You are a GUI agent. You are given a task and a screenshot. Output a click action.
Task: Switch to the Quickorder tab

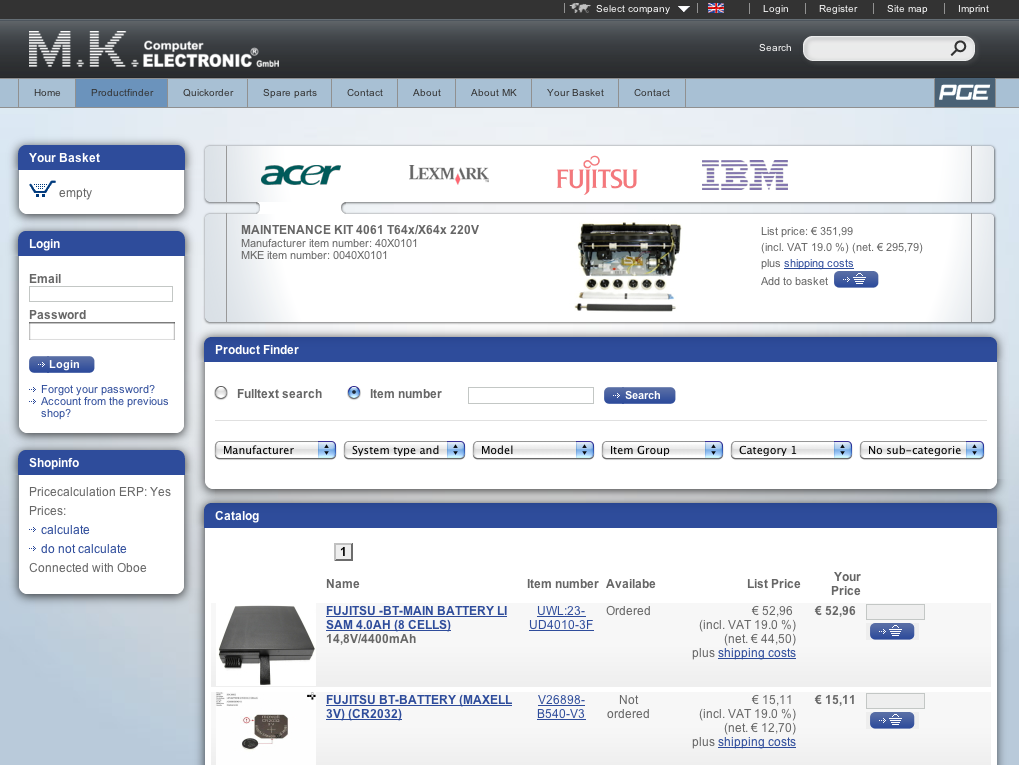point(206,92)
